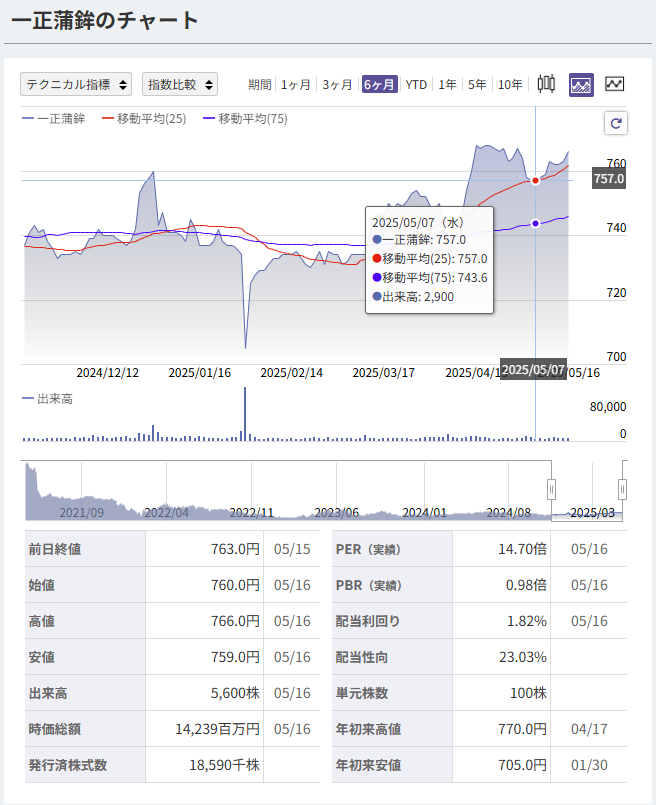The height and width of the screenshot is (805, 656).
Task: Toggle the 出来高 volume legend
Action: [47, 399]
